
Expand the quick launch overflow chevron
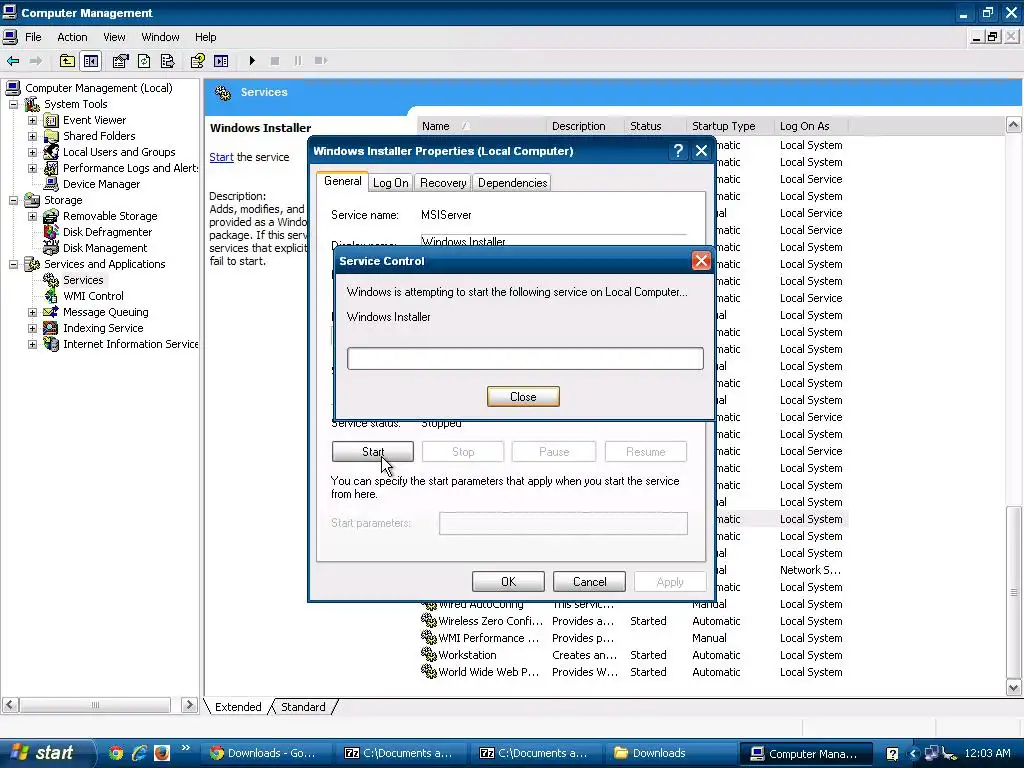(x=186, y=748)
